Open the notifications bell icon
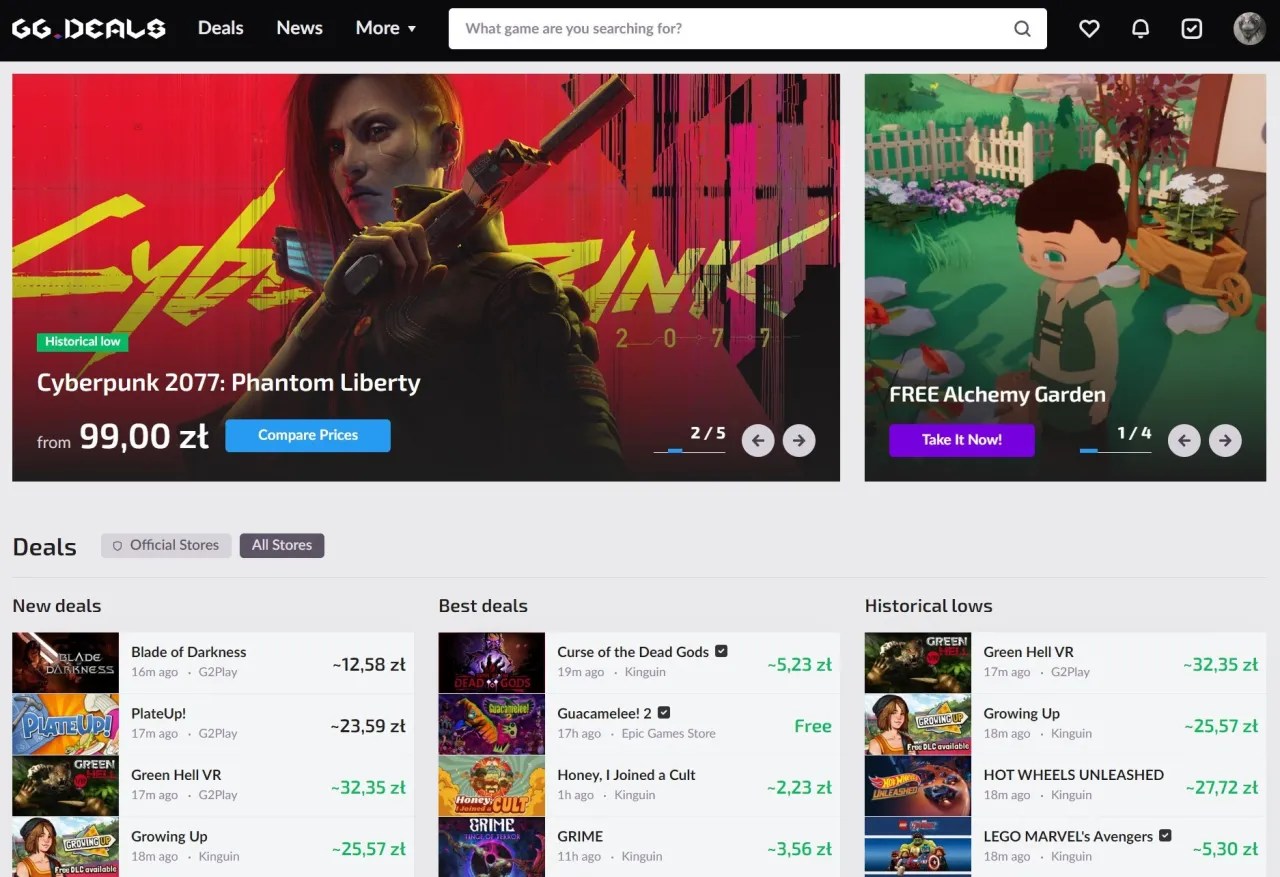 (1140, 28)
